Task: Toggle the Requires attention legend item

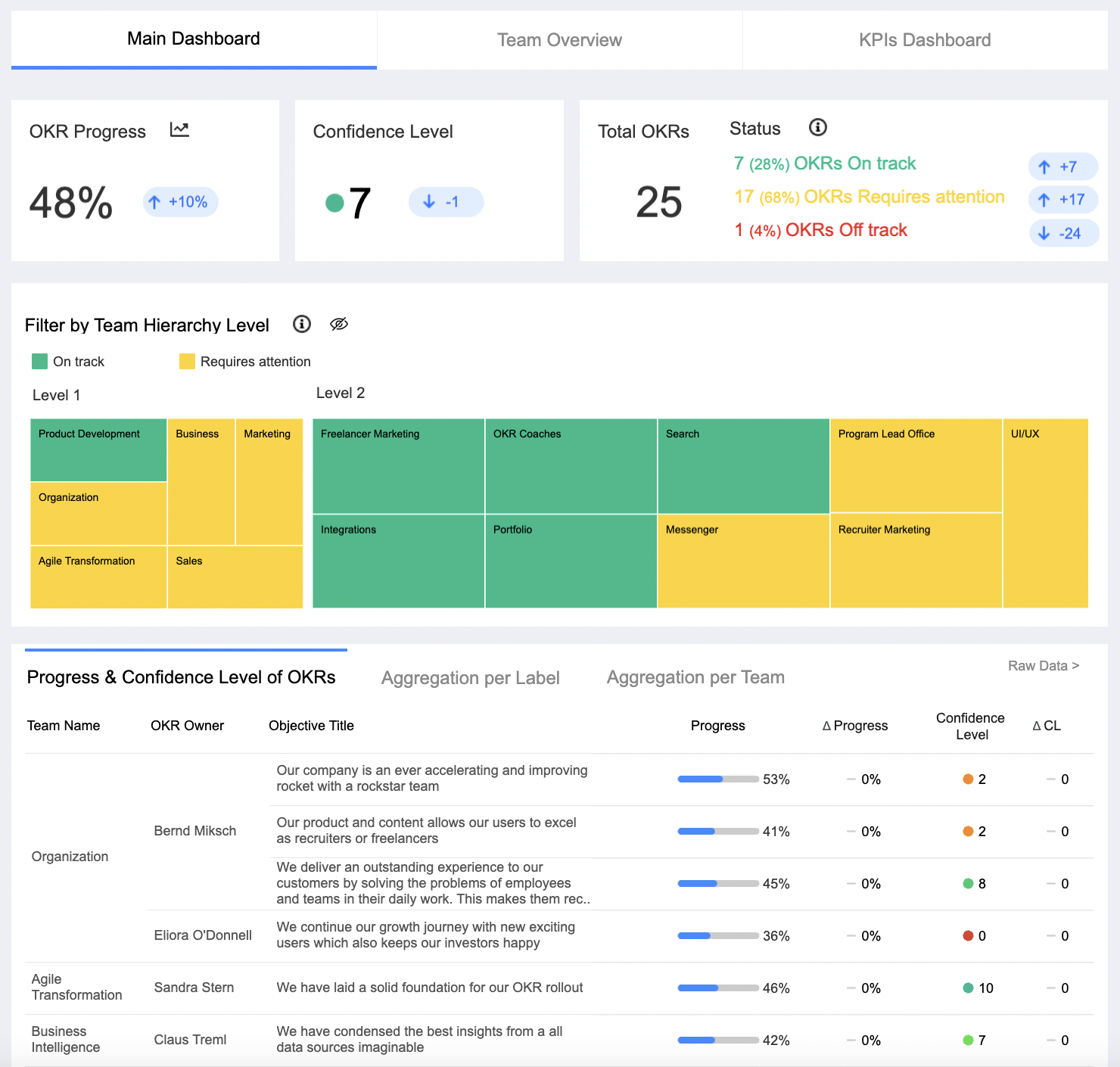Action: pyautogui.click(x=245, y=362)
